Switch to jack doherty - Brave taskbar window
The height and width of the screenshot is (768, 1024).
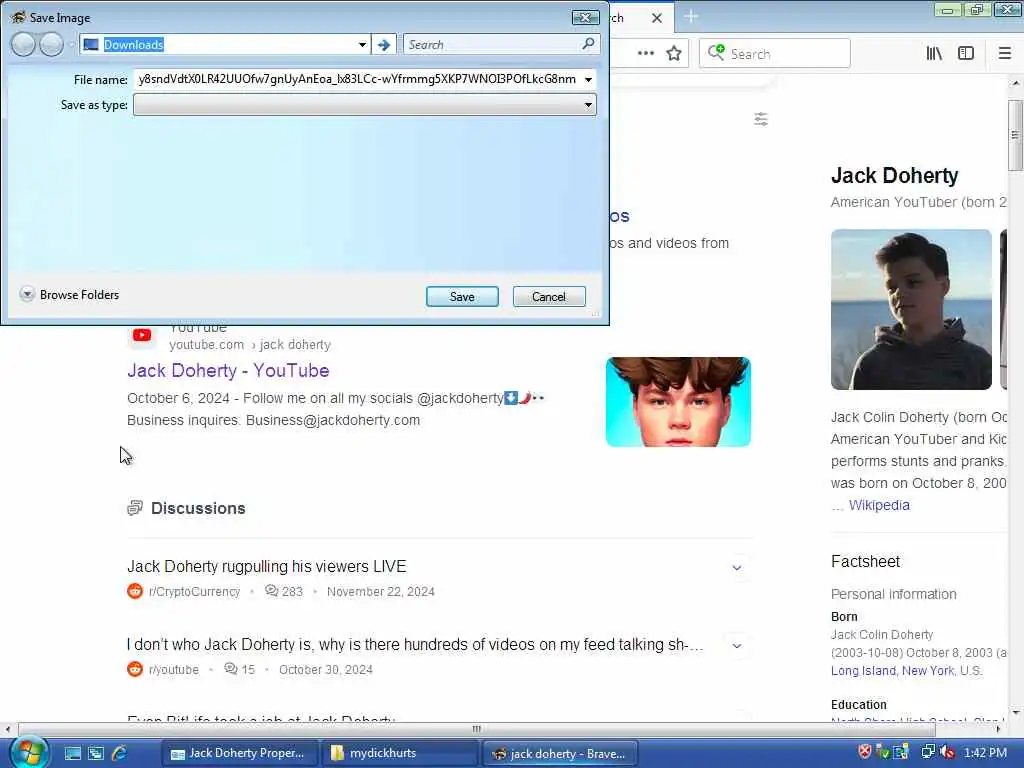point(560,753)
